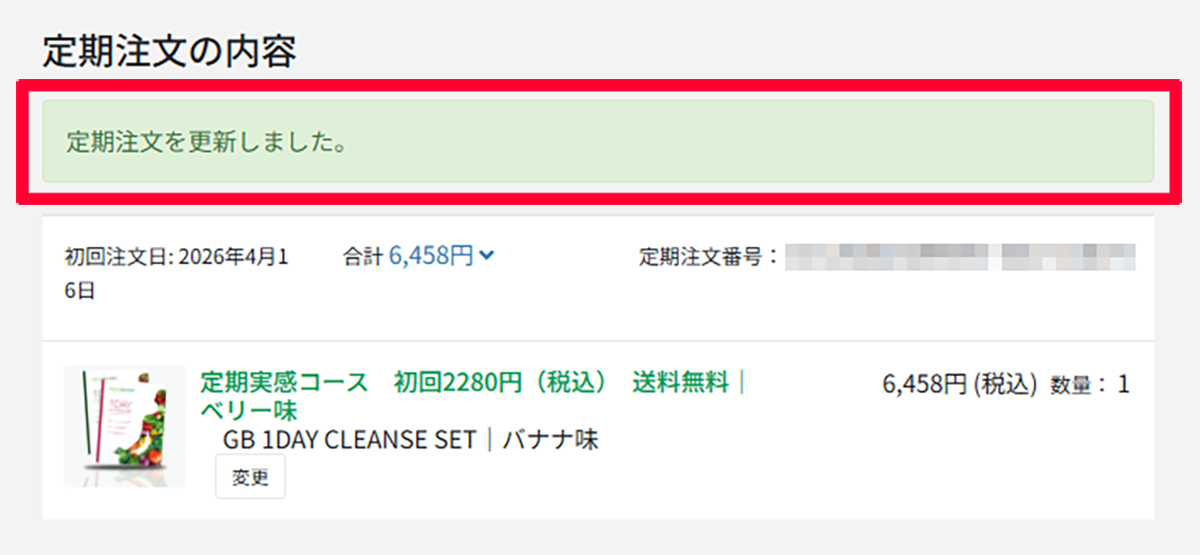Click 初回2280円（税込） in the course title
This screenshot has width=1200, height=555.
coord(500,383)
